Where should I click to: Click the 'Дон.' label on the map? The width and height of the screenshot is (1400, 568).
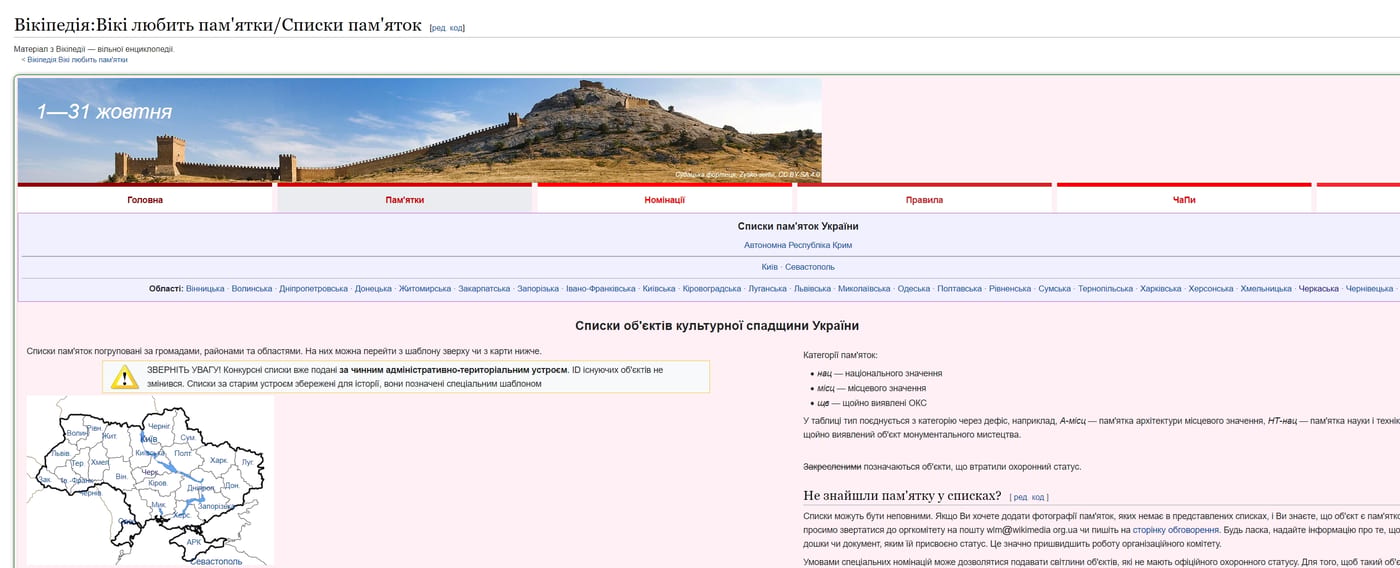tap(231, 486)
